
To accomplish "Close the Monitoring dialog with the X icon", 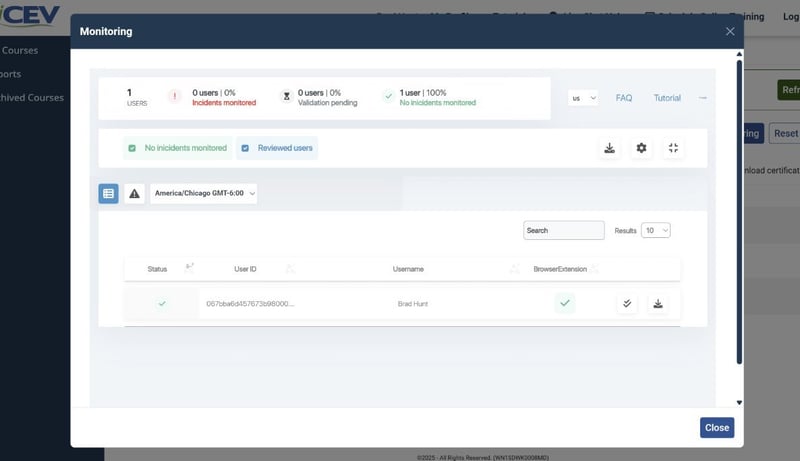I will (730, 32).
